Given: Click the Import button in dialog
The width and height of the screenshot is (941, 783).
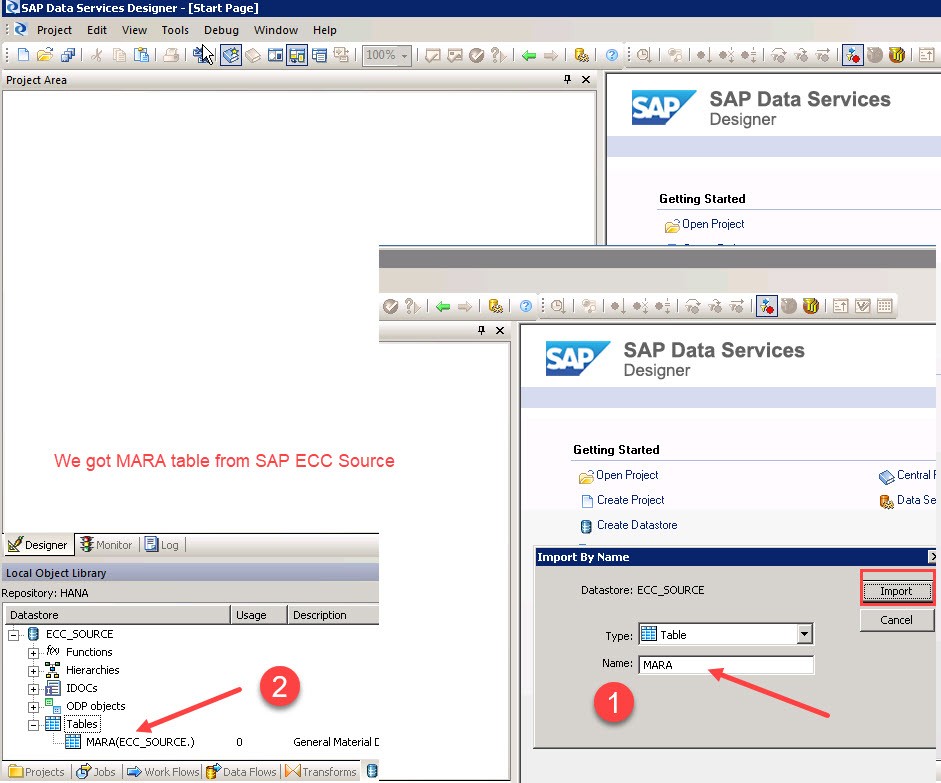Looking at the screenshot, I should tap(897, 591).
